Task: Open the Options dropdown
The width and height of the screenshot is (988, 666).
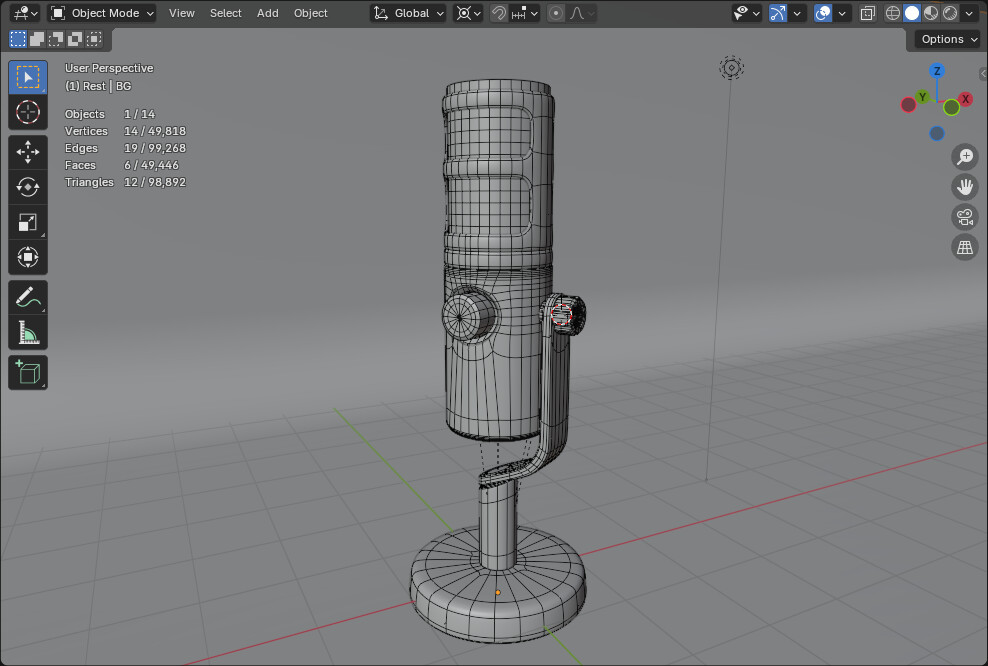Action: (947, 39)
